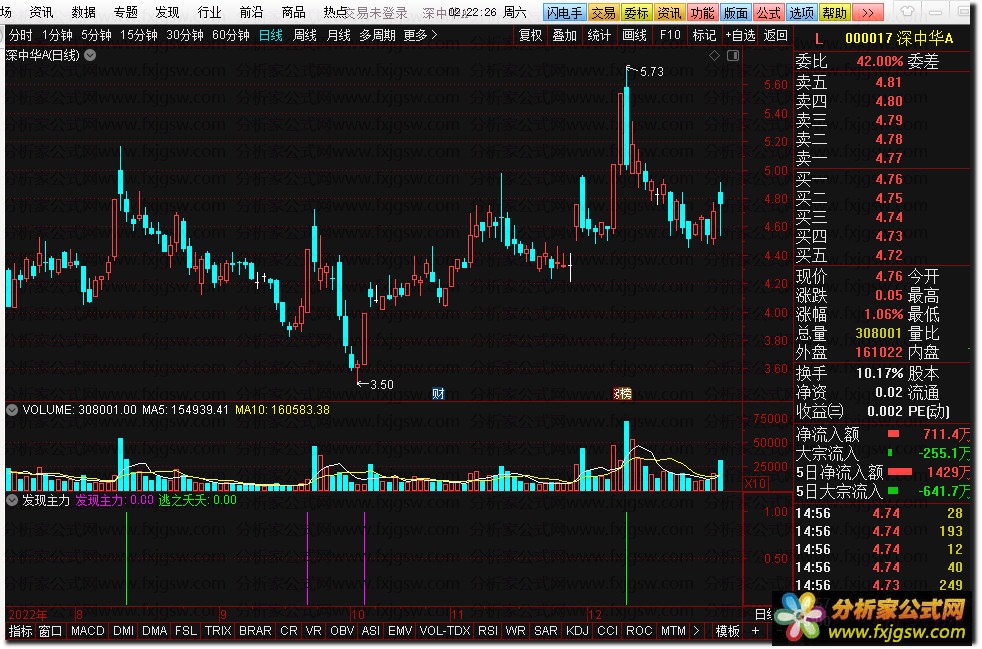Switch indicator to OBV
This screenshot has height=649, width=982.
[x=342, y=631]
